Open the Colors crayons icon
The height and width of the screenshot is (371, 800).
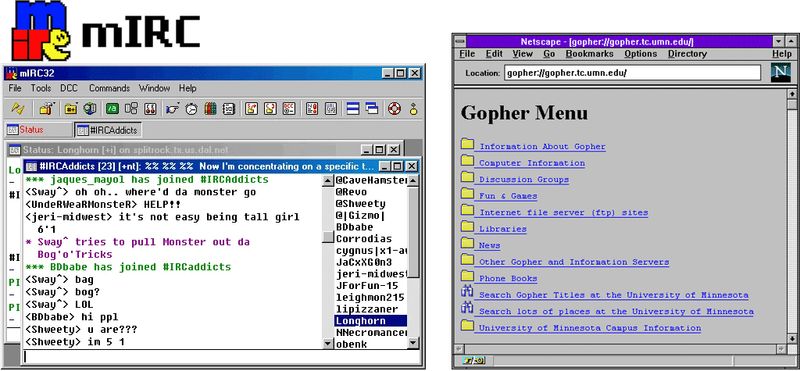210,108
